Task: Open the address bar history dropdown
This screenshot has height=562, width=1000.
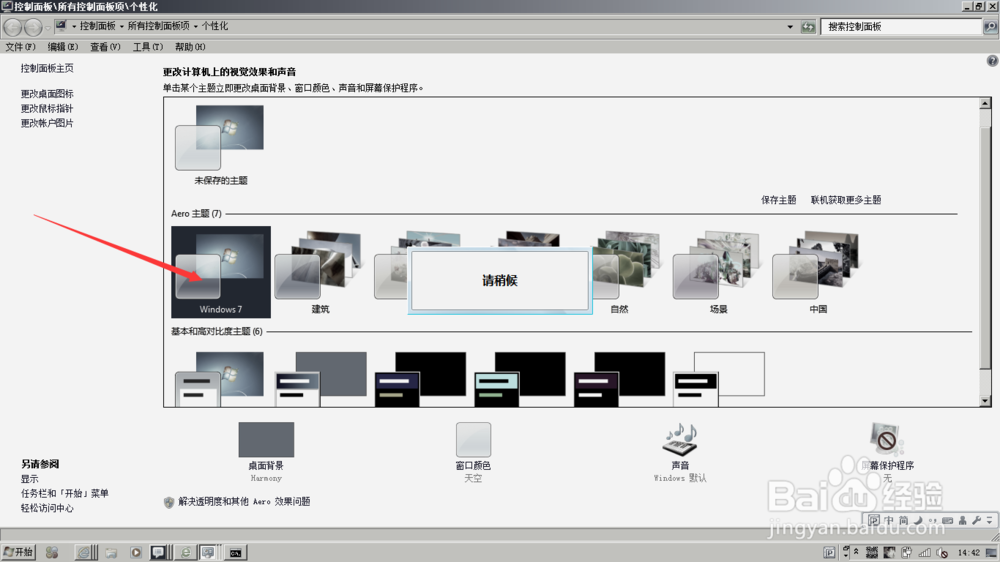Action: pos(790,27)
